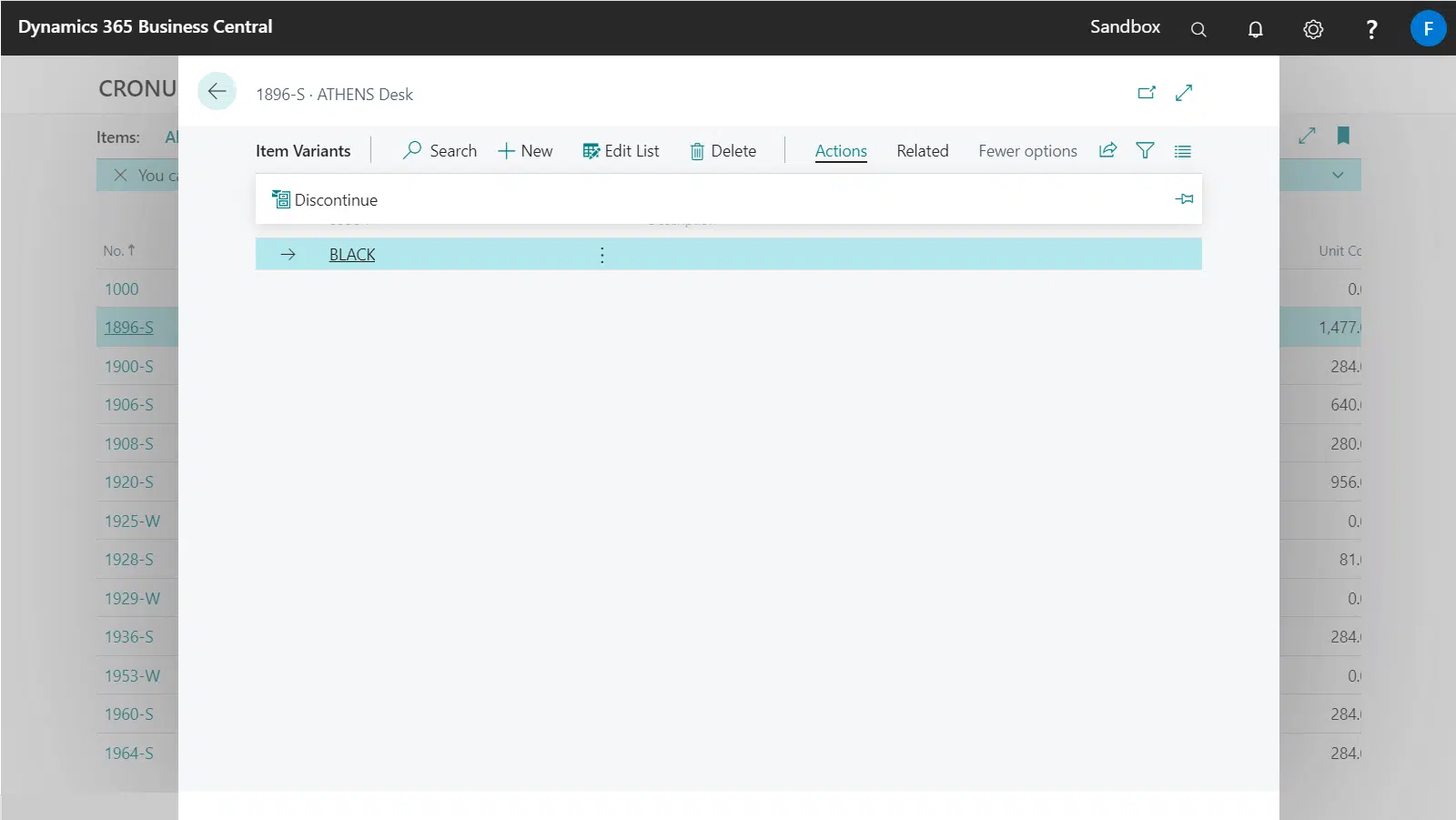Click the Share icon in toolbar
The image size is (1456, 820).
(1107, 151)
